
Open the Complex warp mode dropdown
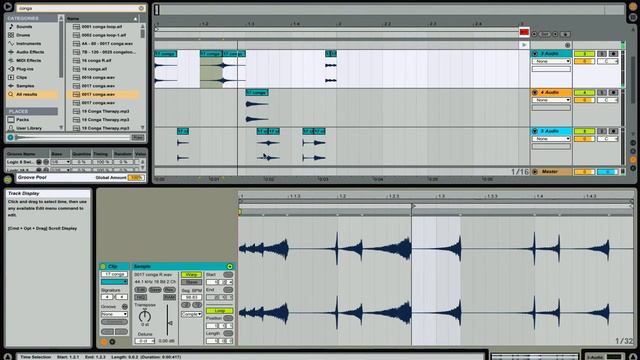coord(191,314)
